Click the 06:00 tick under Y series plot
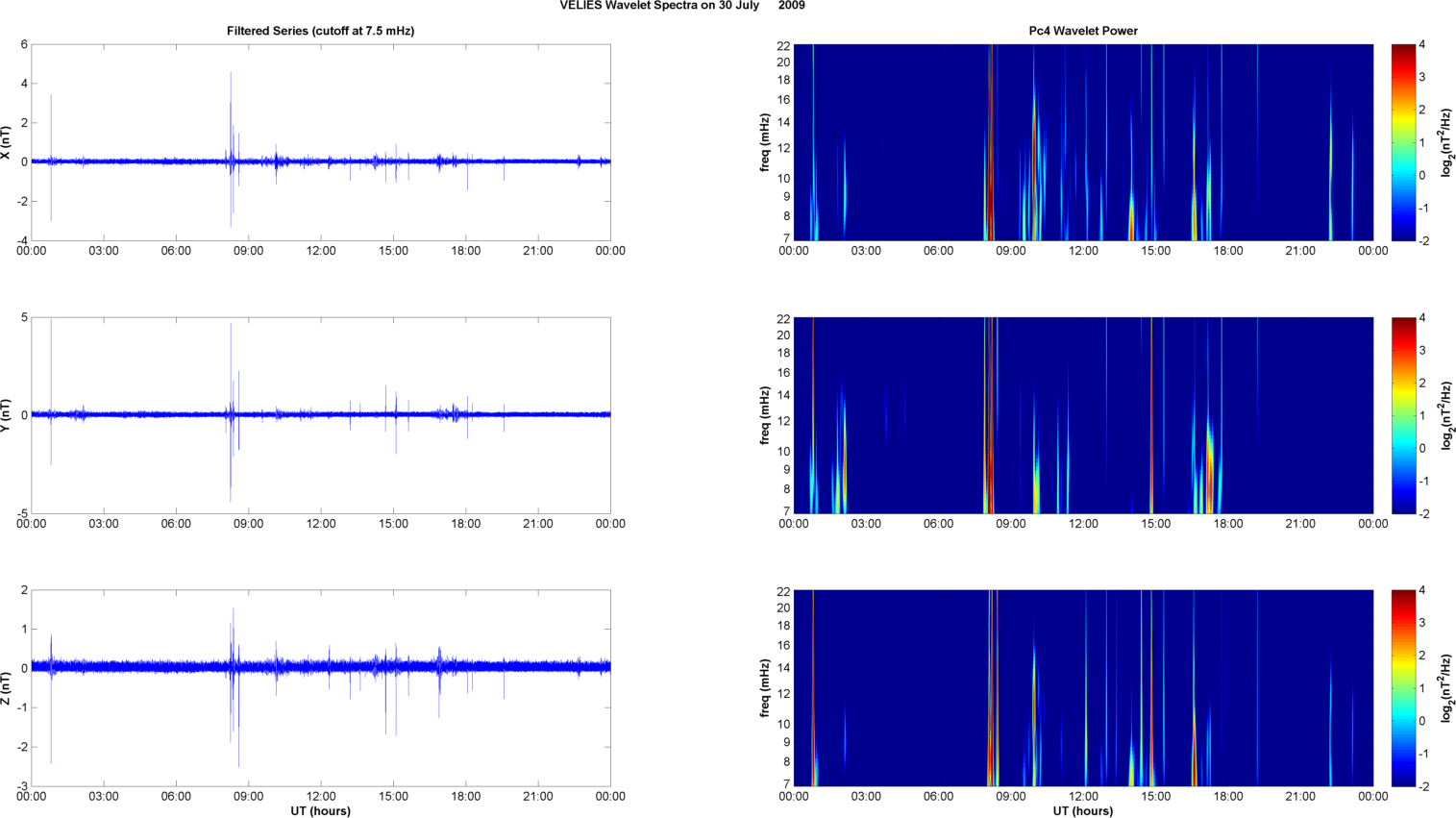 (x=176, y=524)
